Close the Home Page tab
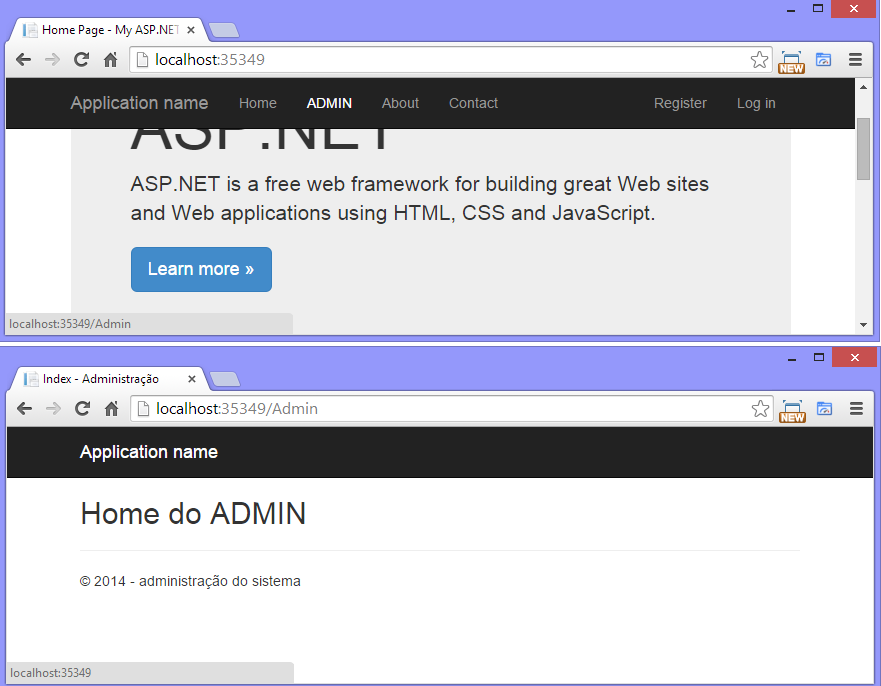881x686 pixels. tap(191, 30)
